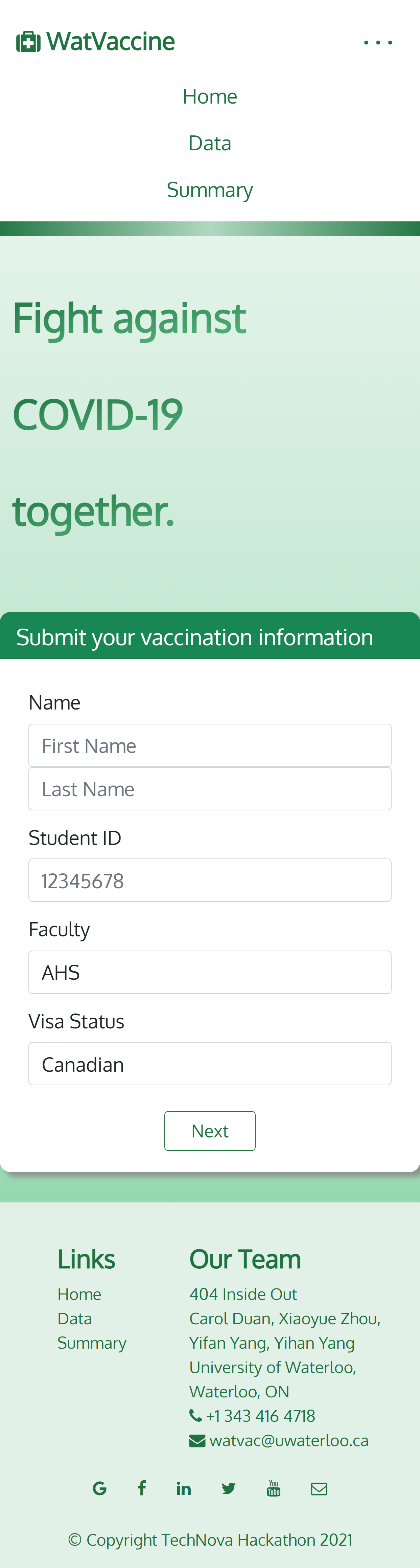Open the Twitter social icon
This screenshot has width=420, height=1568.
point(229,1488)
